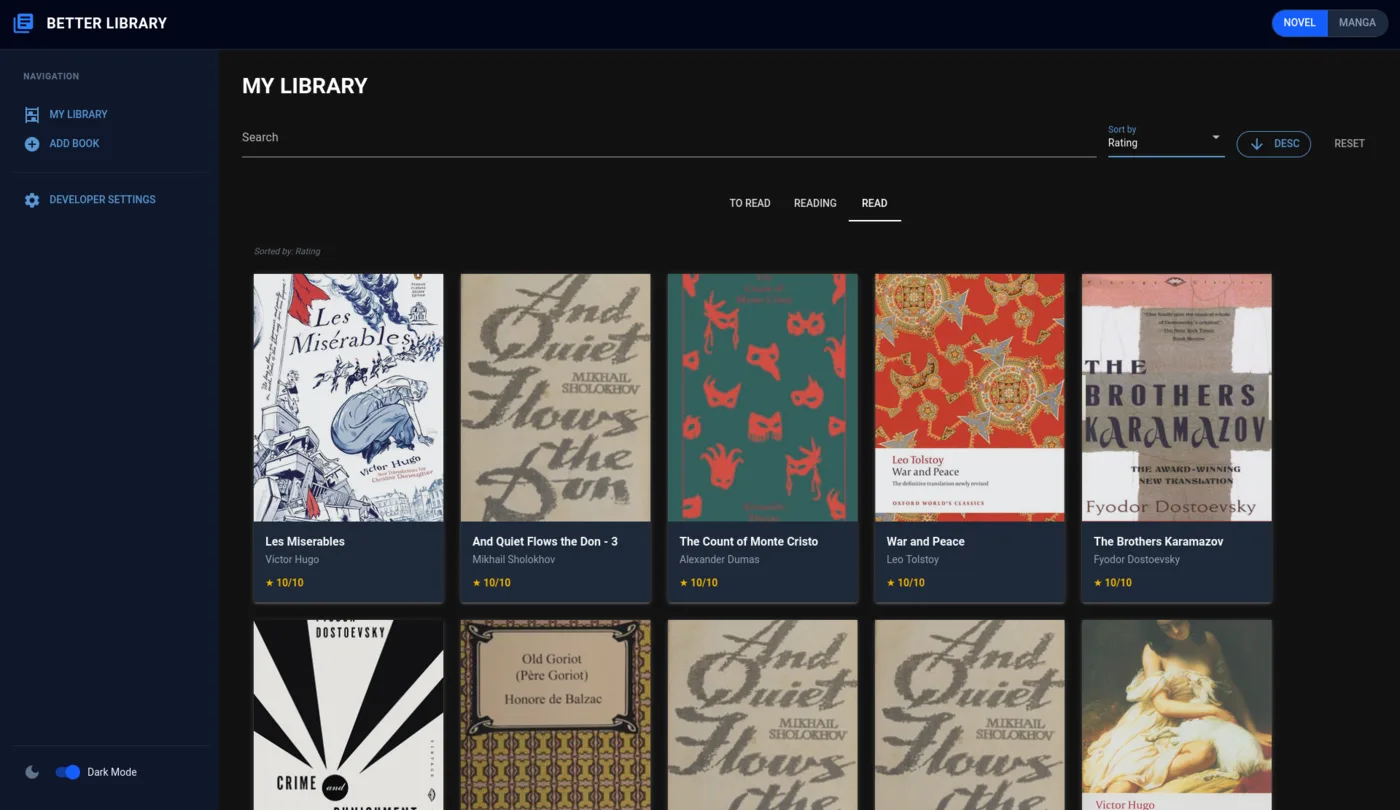Click the 10/10 rating of The Count of Monte Cristo
Image resolution: width=1400 pixels, height=810 pixels.
[x=699, y=582]
